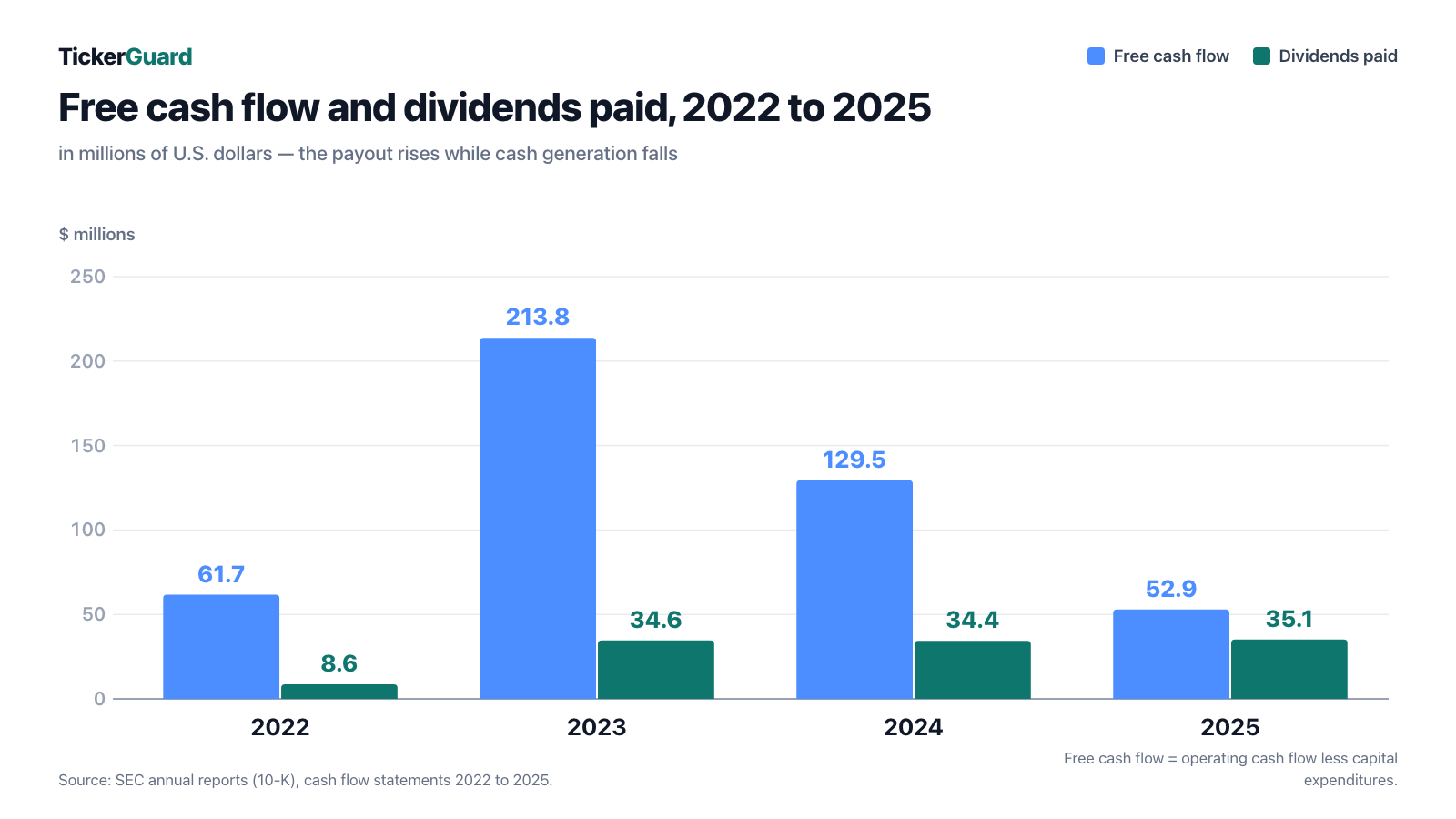Click the 34.4 value label

click(973, 620)
